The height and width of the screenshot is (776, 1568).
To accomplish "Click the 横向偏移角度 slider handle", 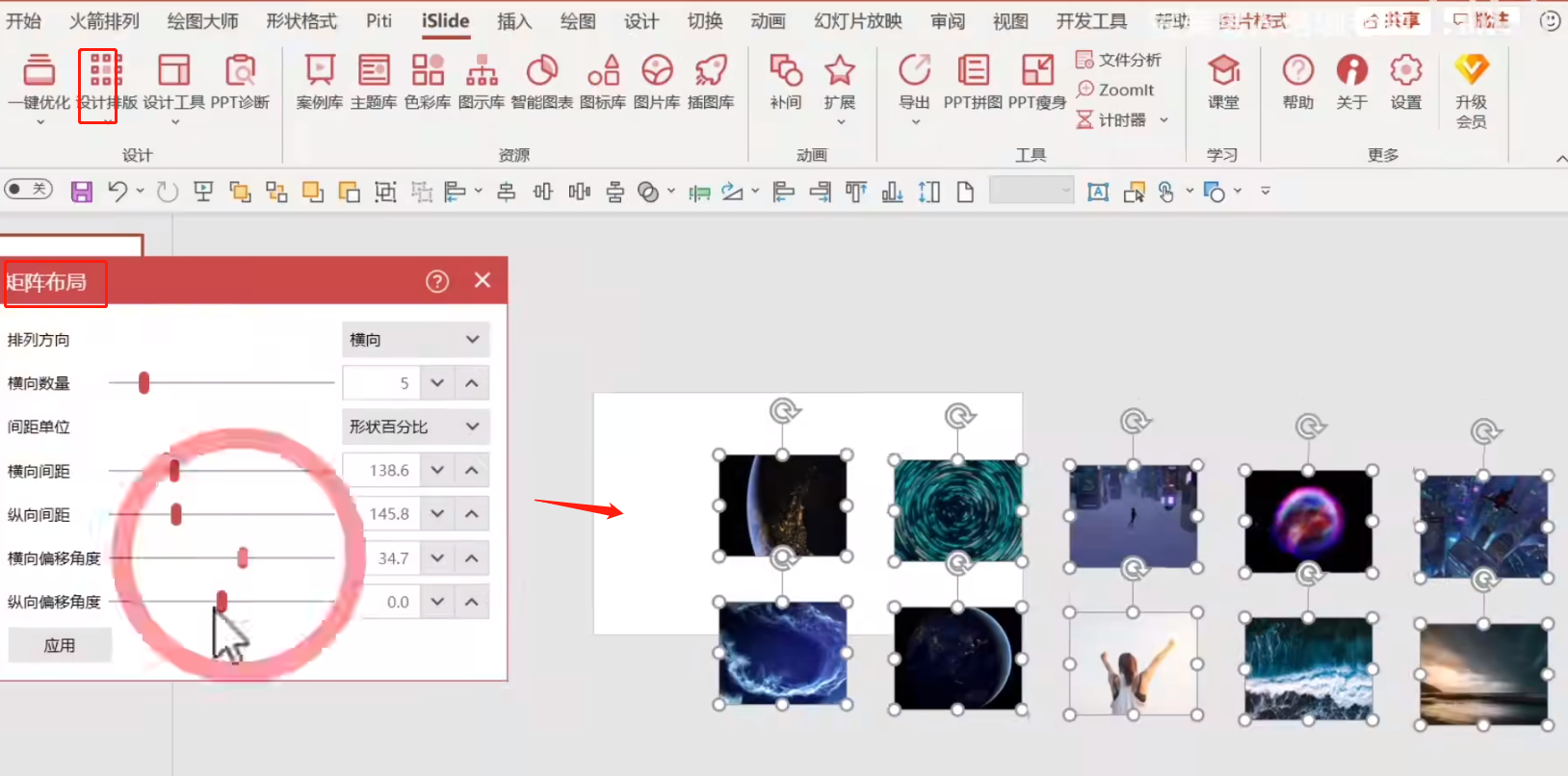I will pos(243,557).
